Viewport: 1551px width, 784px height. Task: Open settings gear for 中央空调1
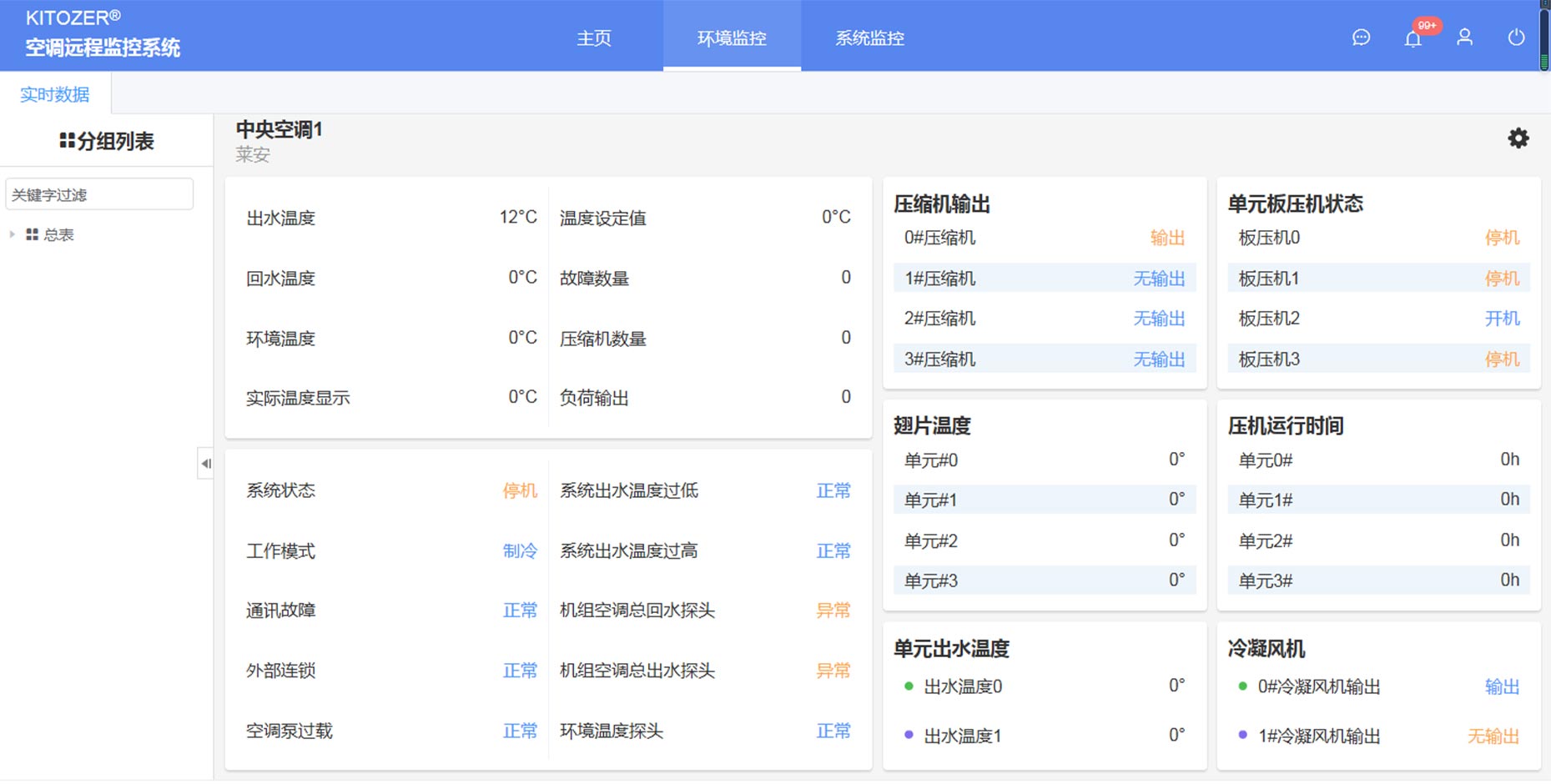click(1518, 138)
